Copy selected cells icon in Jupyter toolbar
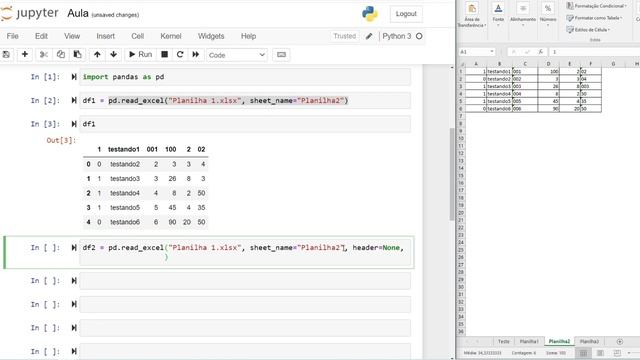This screenshot has height=360, width=640. 60,54
